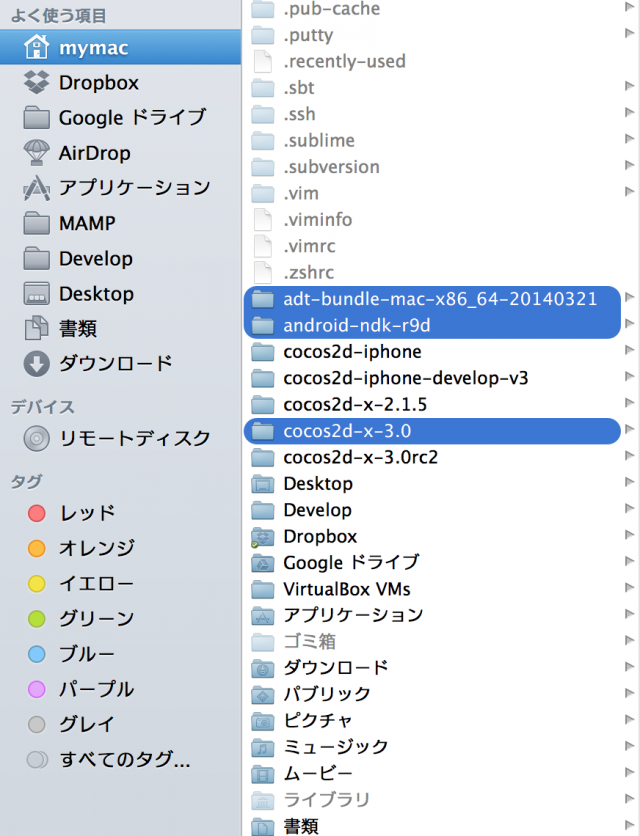Click the Dropbox icon in sidebar favorites
This screenshot has width=640, height=836.
click(x=36, y=82)
